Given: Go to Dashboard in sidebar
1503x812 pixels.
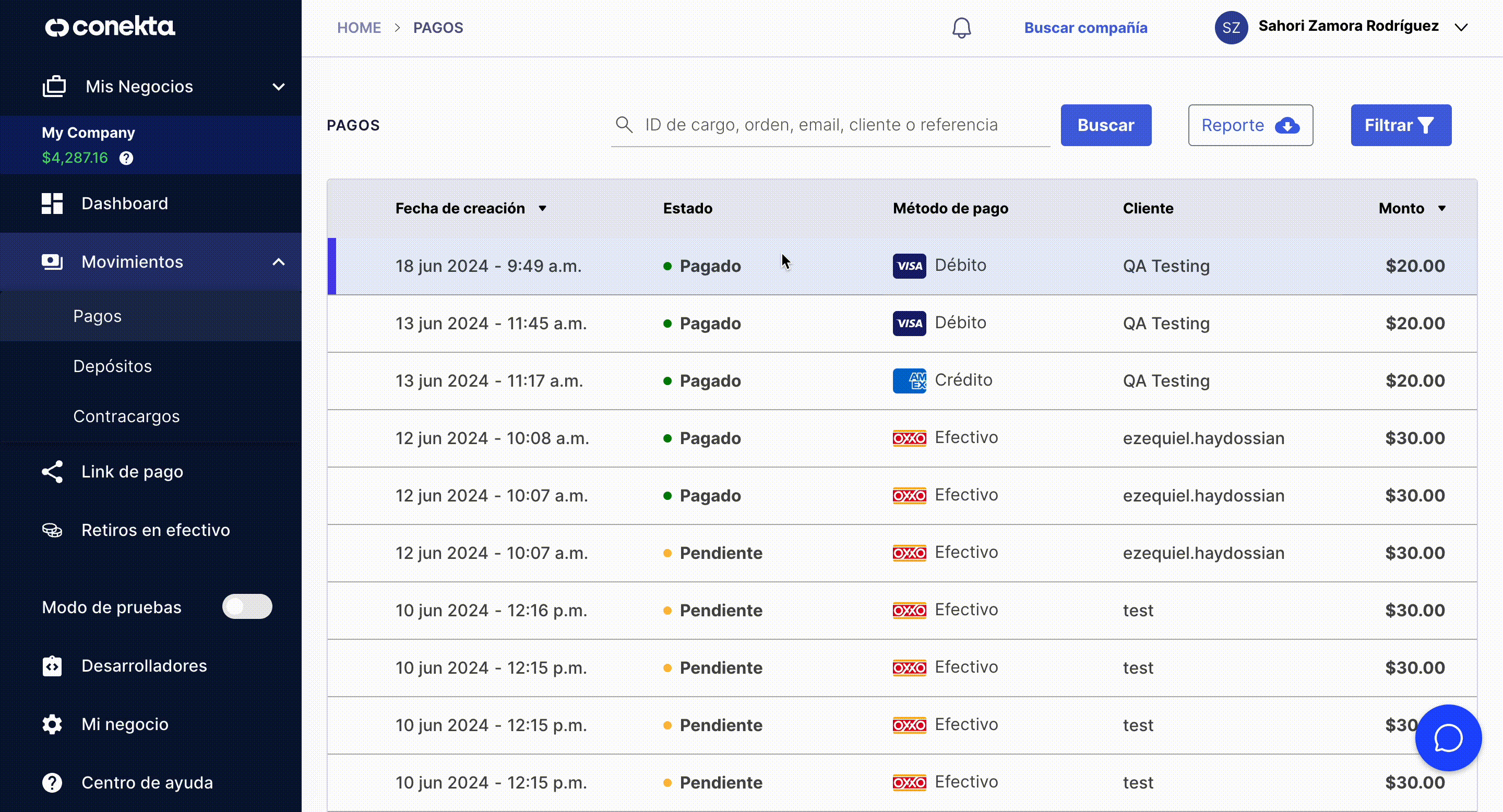Looking at the screenshot, I should (x=150, y=204).
